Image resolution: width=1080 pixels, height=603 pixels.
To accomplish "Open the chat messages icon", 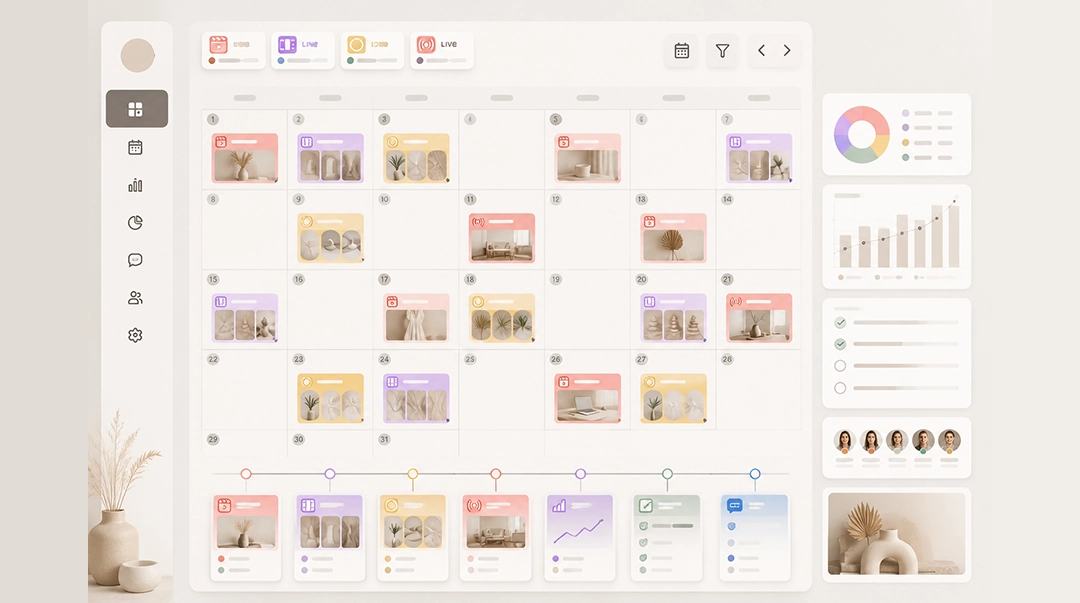I will (x=135, y=260).
